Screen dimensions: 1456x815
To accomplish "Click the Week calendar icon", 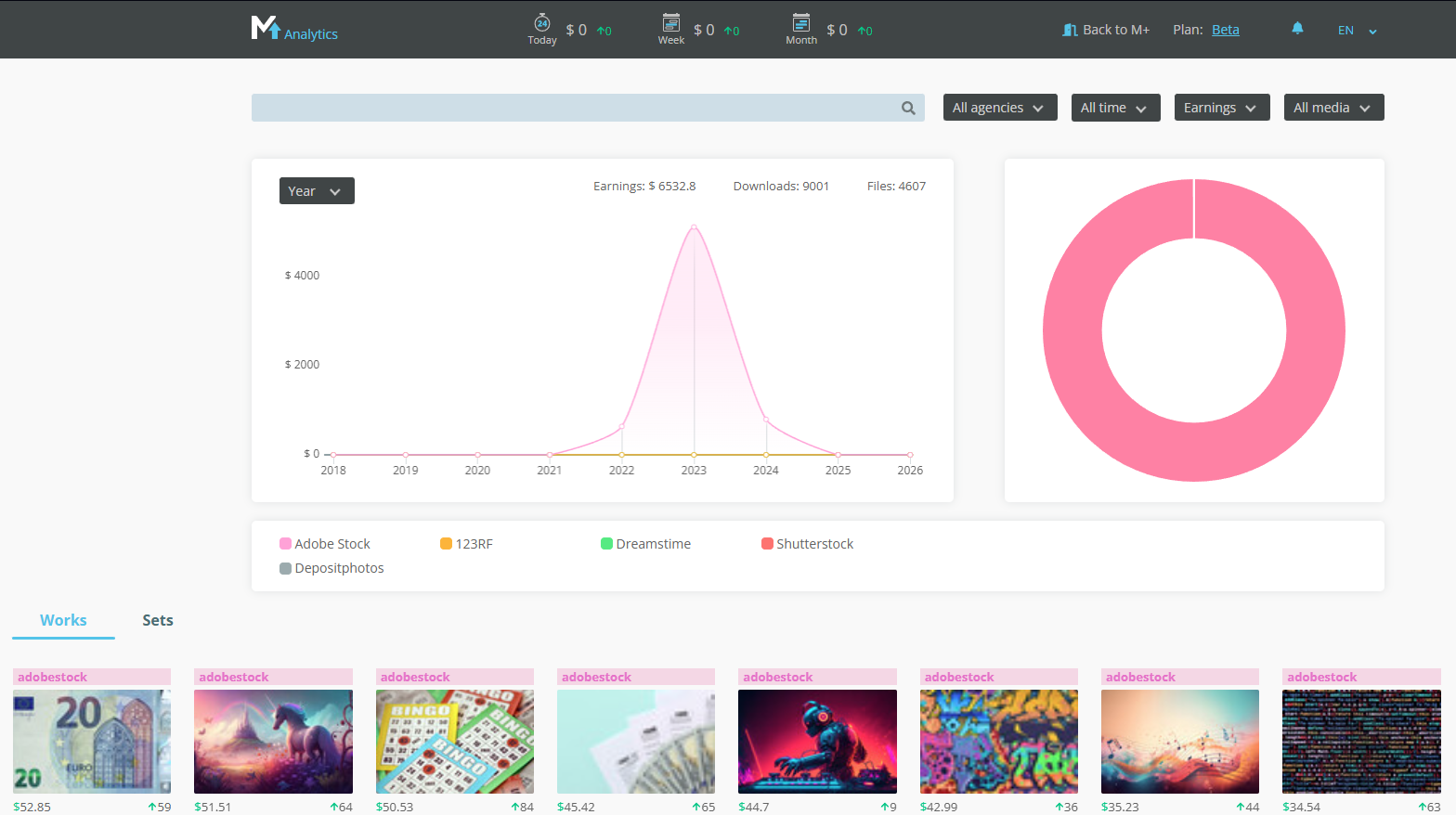I will [x=670, y=23].
